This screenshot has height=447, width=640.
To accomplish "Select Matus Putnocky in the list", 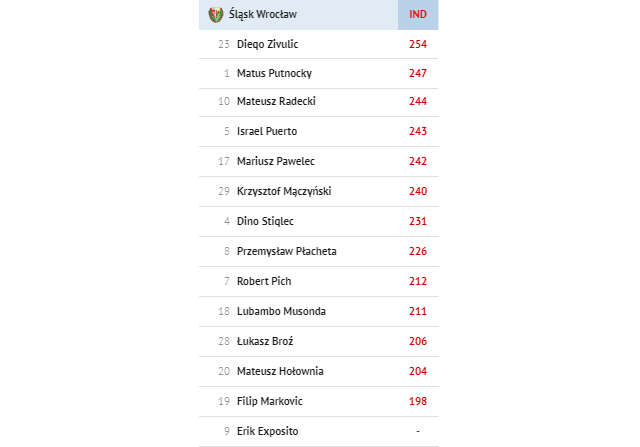I will pyautogui.click(x=274, y=73).
